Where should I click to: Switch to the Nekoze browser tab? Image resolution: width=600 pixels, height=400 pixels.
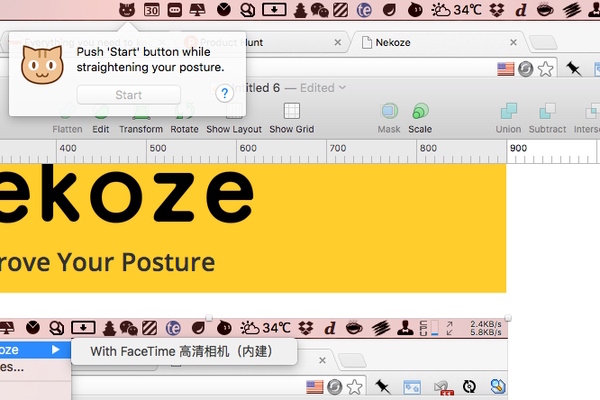438,42
